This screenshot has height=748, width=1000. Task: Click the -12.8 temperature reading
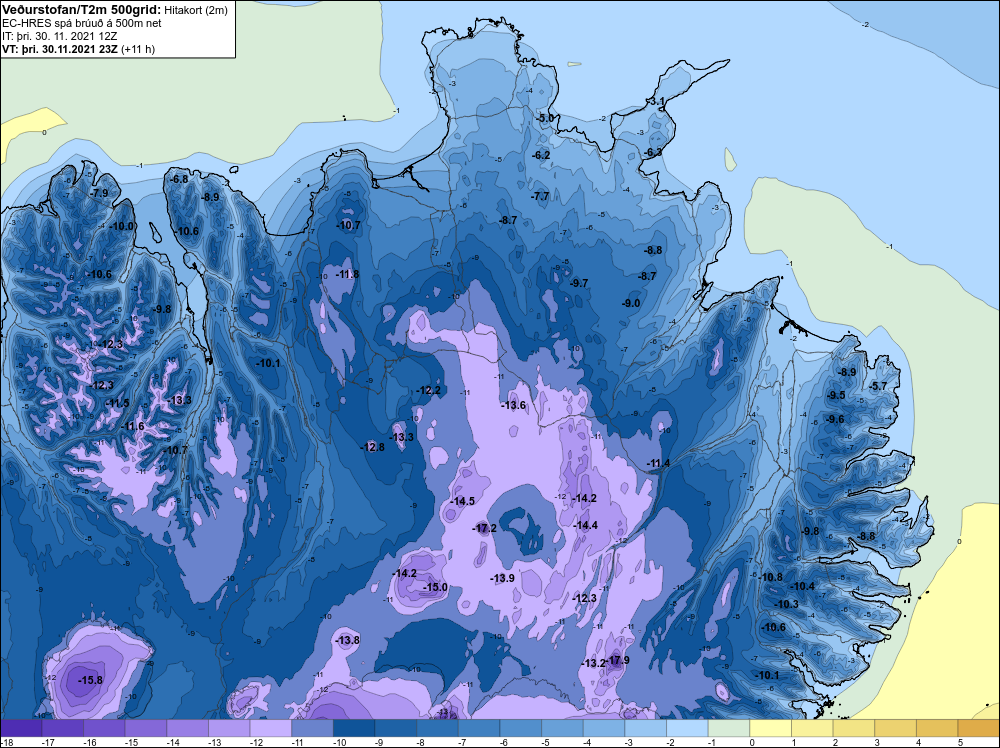point(373,448)
